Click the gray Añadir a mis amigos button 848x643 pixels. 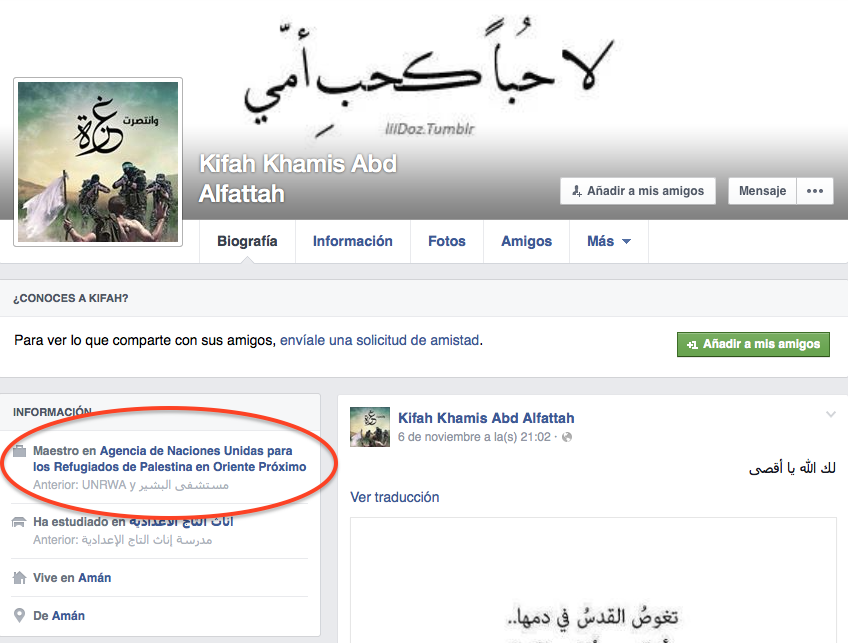pyautogui.click(x=638, y=191)
